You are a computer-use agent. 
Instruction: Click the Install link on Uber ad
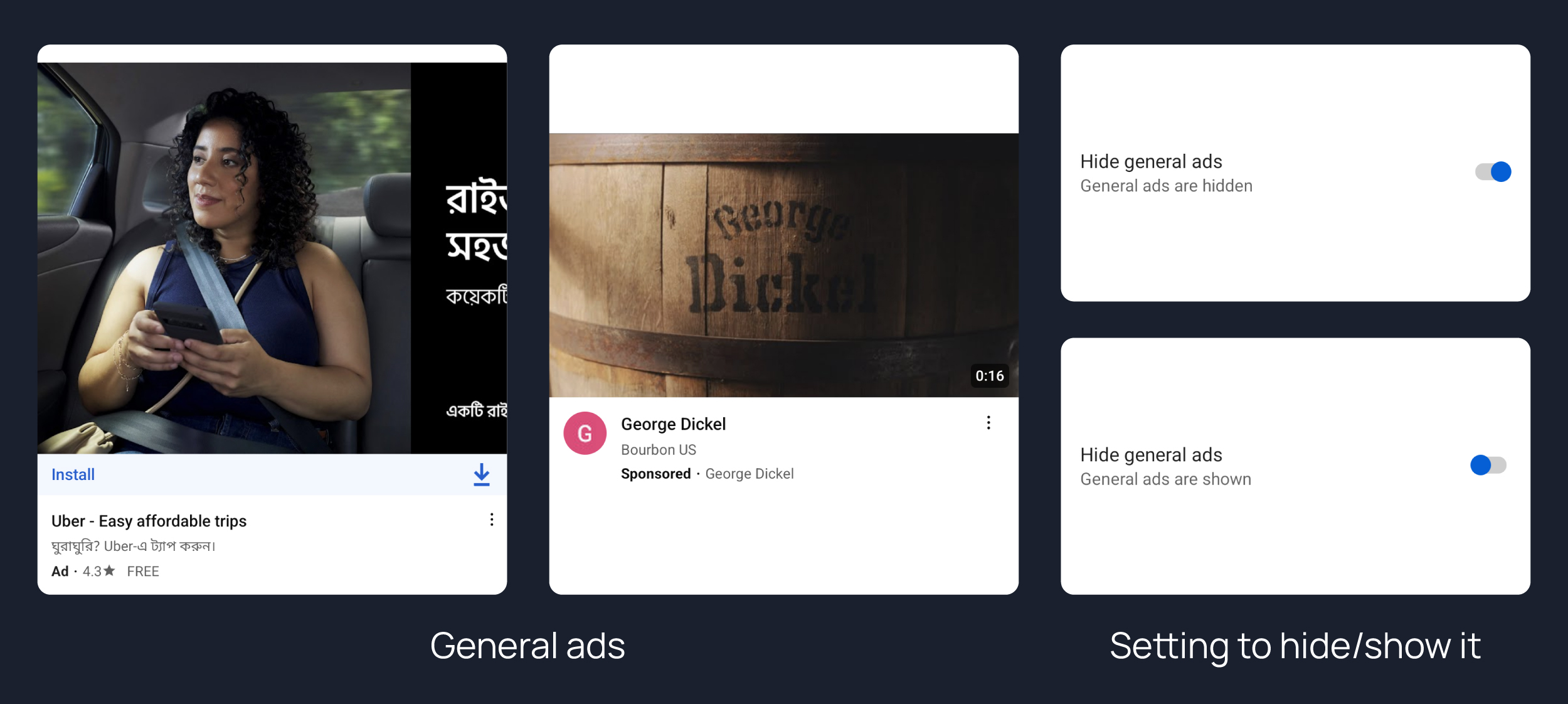click(x=73, y=474)
